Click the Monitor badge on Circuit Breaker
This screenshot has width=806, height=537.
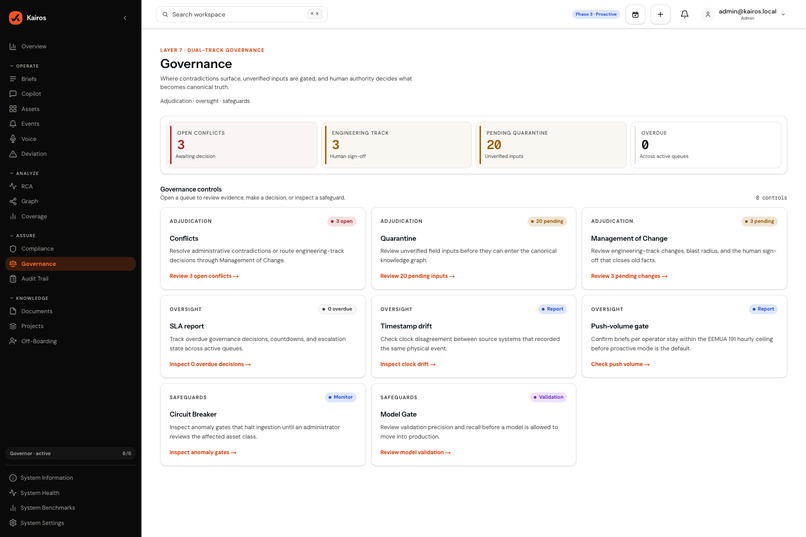341,397
